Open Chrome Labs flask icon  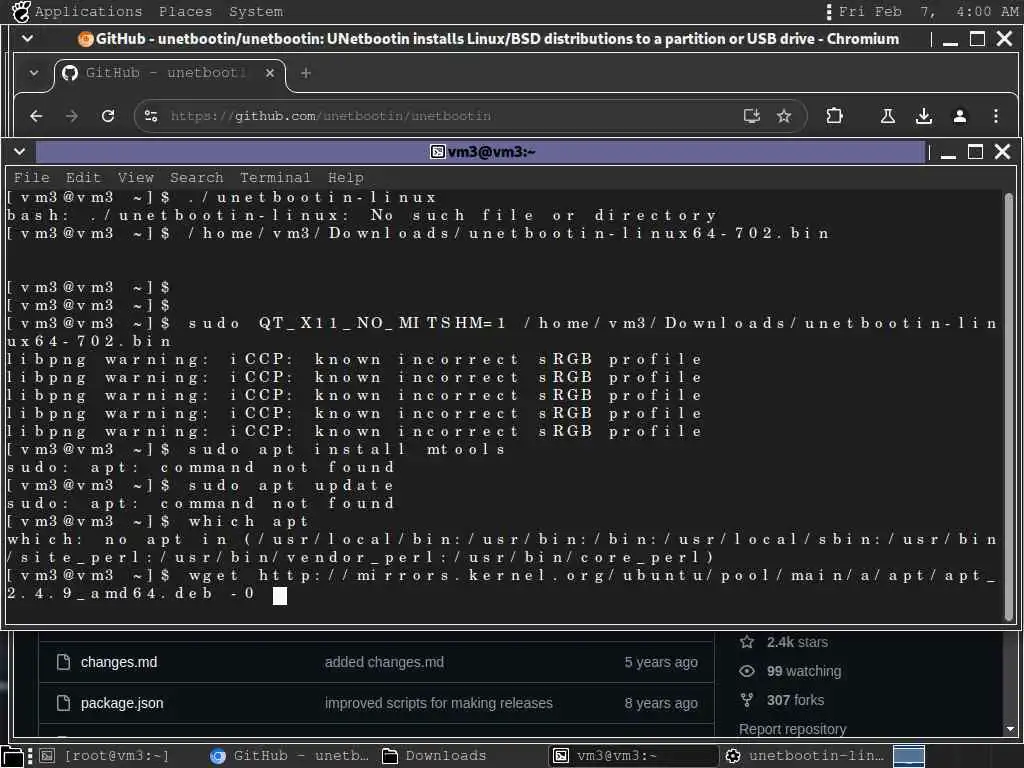click(888, 116)
